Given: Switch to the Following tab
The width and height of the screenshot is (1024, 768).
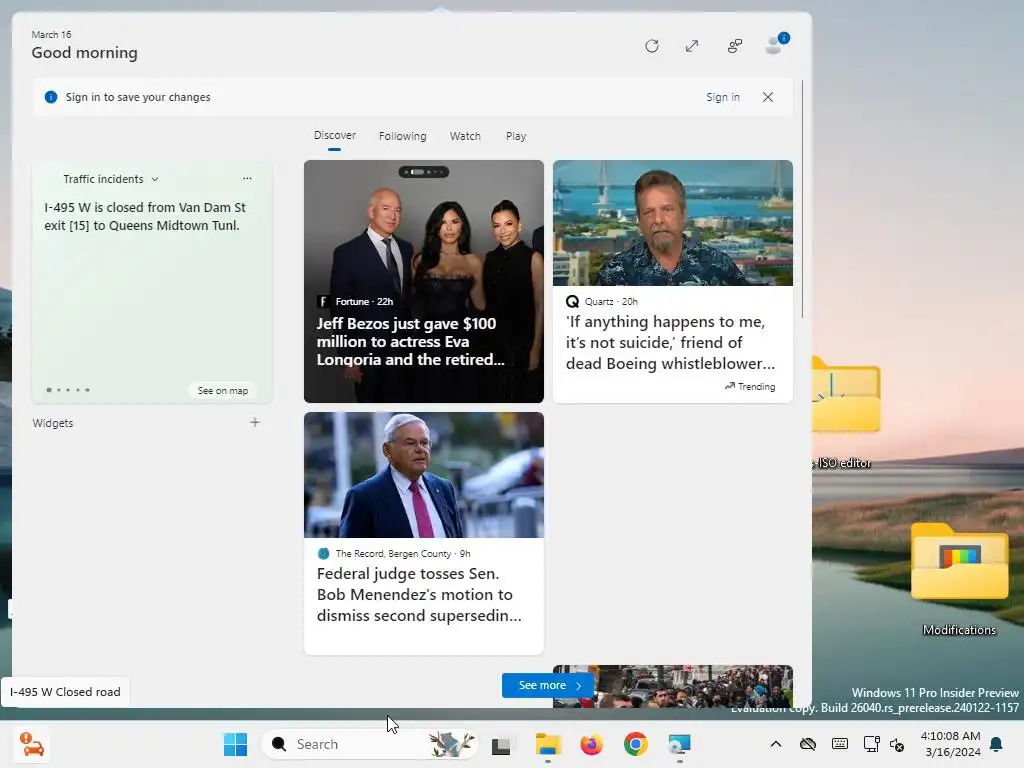Looking at the screenshot, I should coord(402,136).
